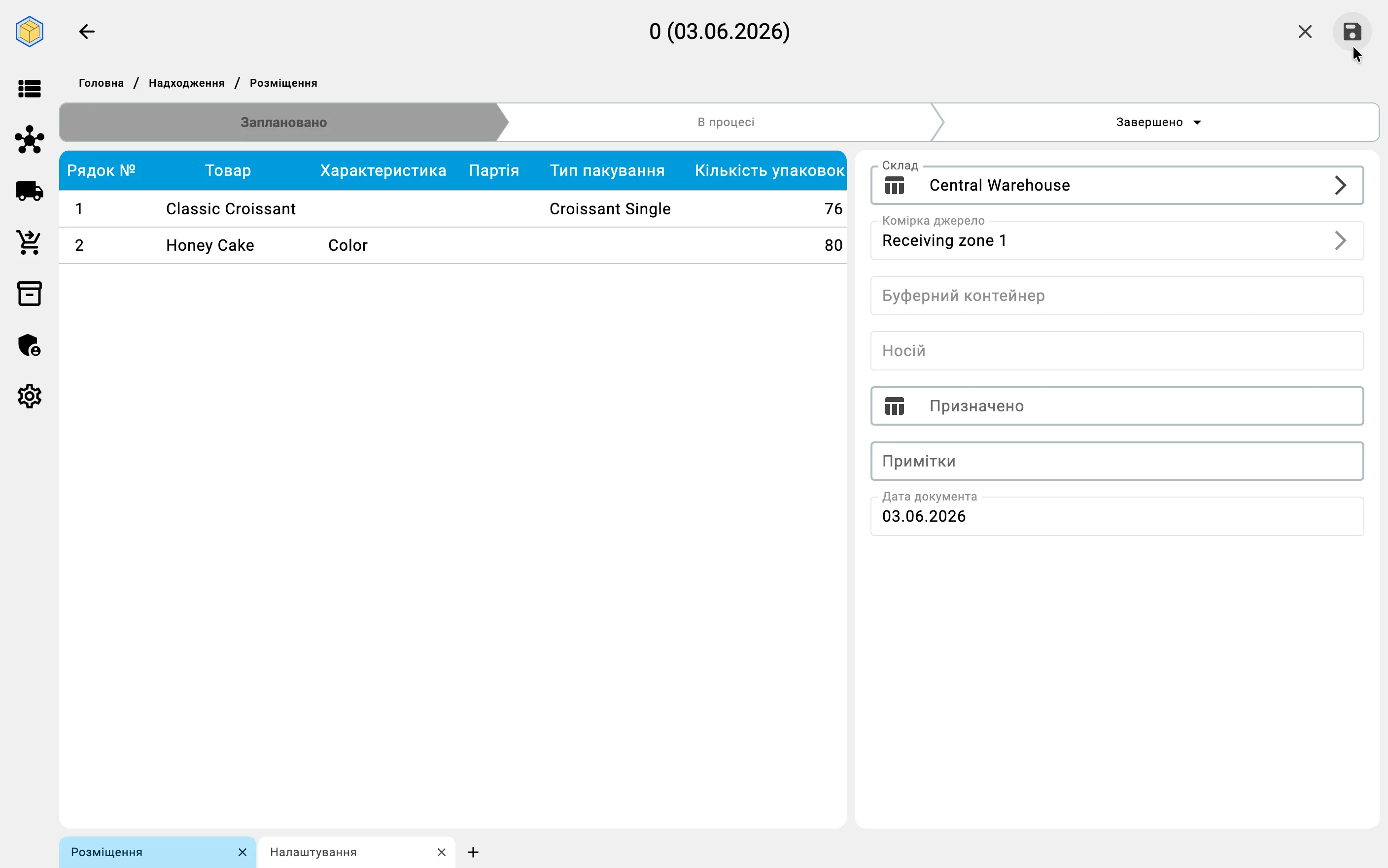Follow the Надходження breadcrumb link
The height and width of the screenshot is (868, 1388).
pyautogui.click(x=187, y=83)
